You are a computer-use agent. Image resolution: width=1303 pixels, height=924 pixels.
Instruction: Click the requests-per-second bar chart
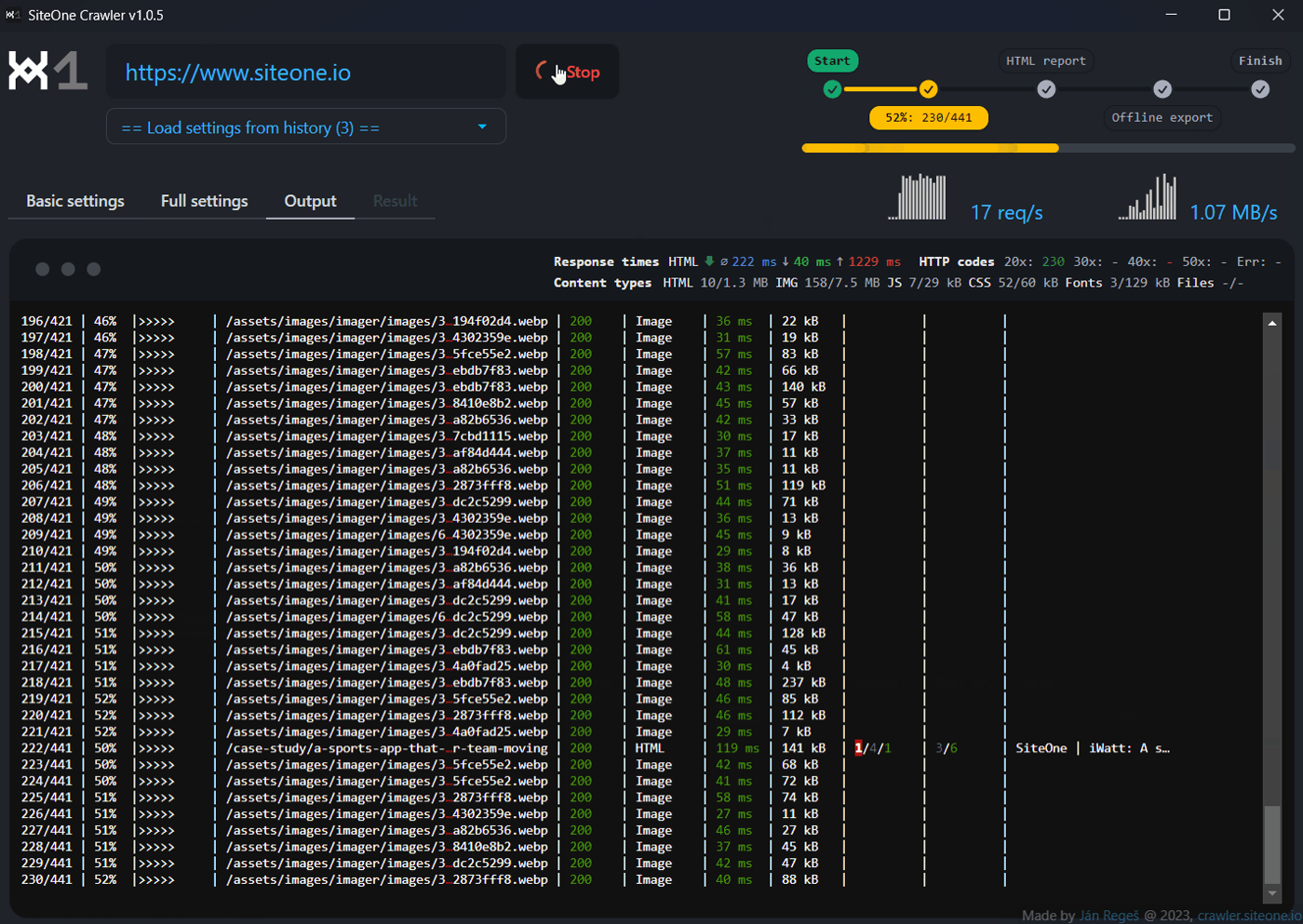coord(917,196)
